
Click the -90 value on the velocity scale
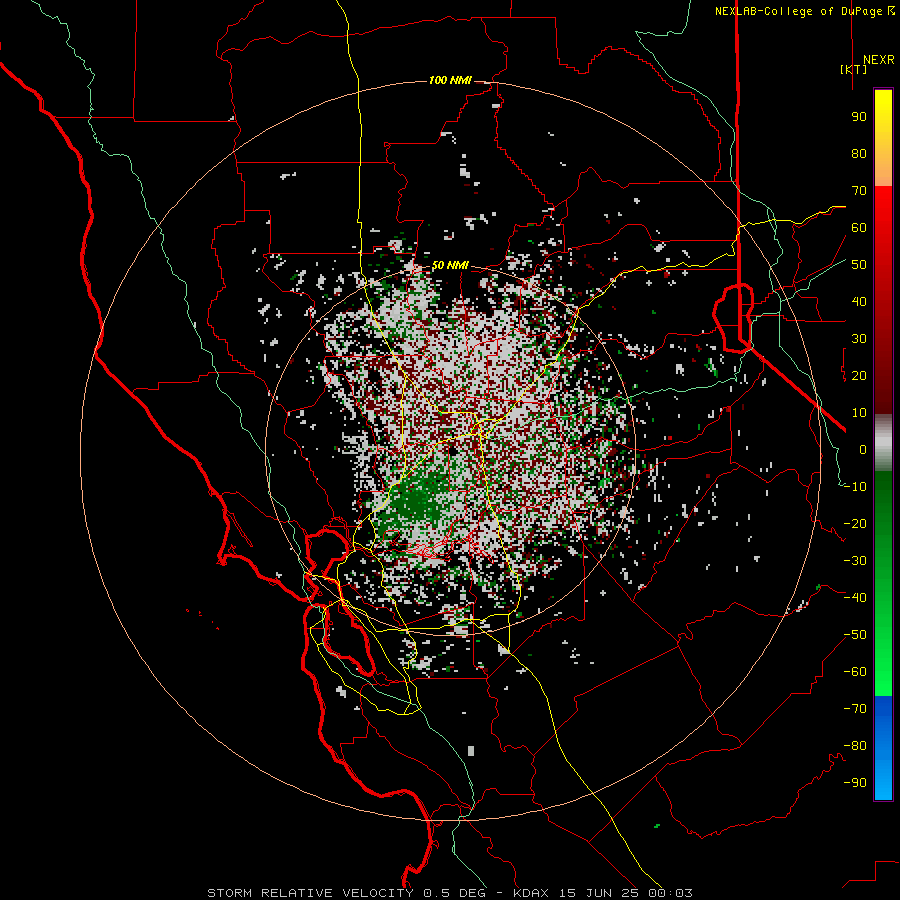[x=855, y=783]
